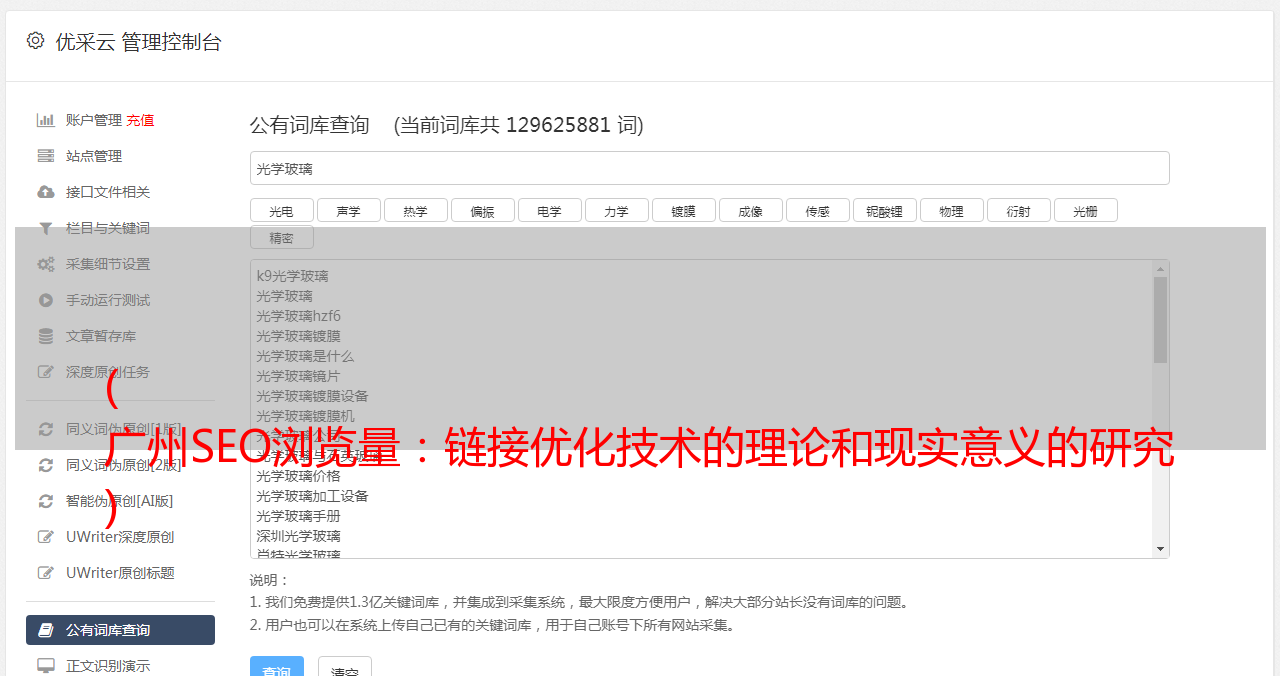Select the 光学玻璃镜片 result row
The height and width of the screenshot is (676, 1280).
pos(298,376)
